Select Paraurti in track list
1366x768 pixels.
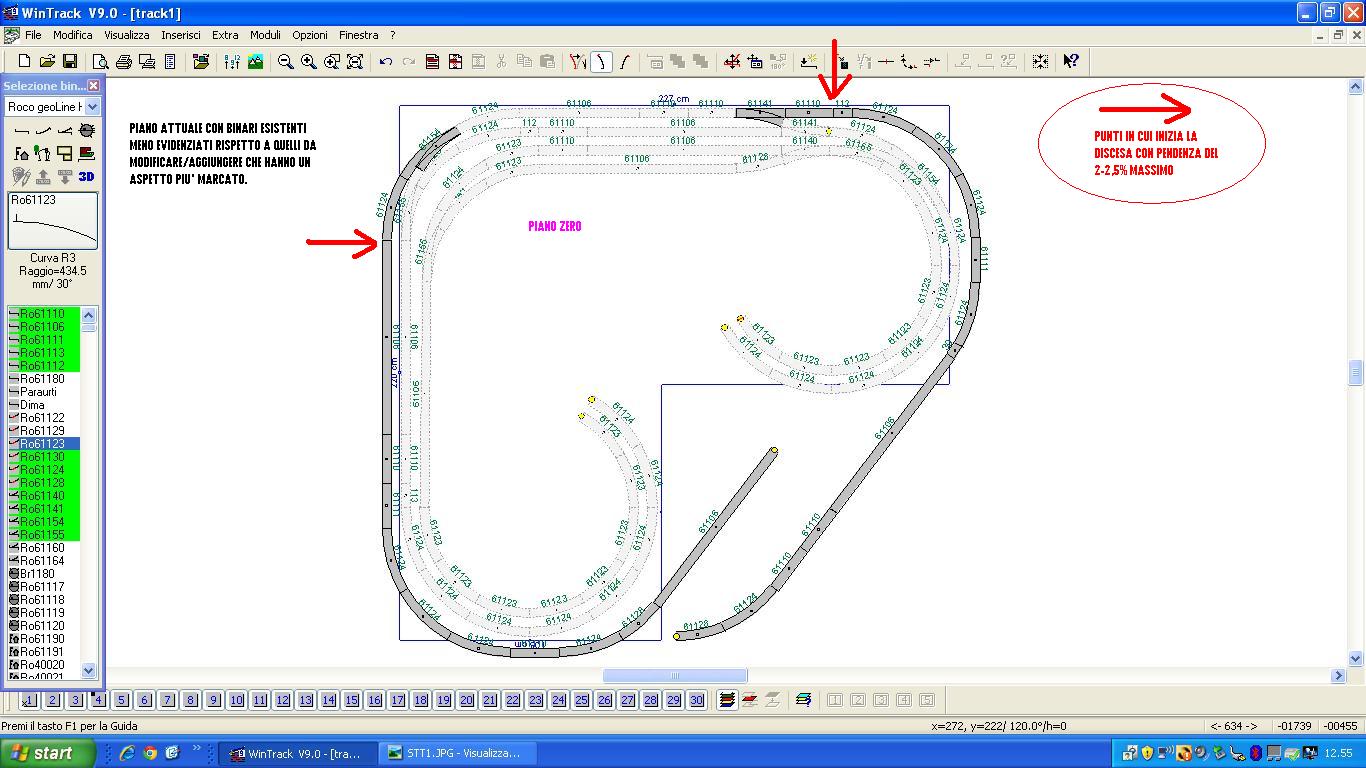44,392
